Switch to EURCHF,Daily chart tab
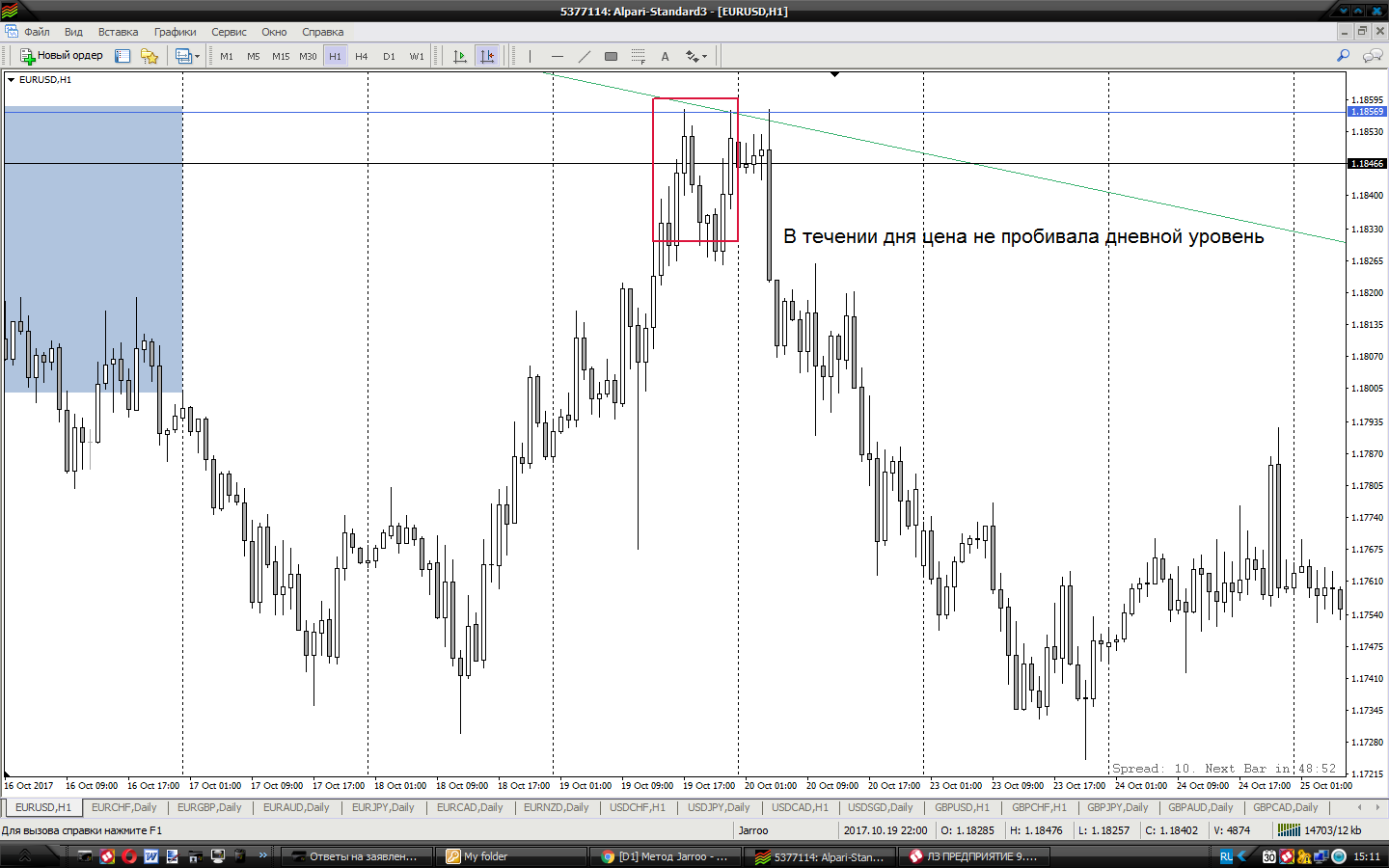 pos(123,807)
